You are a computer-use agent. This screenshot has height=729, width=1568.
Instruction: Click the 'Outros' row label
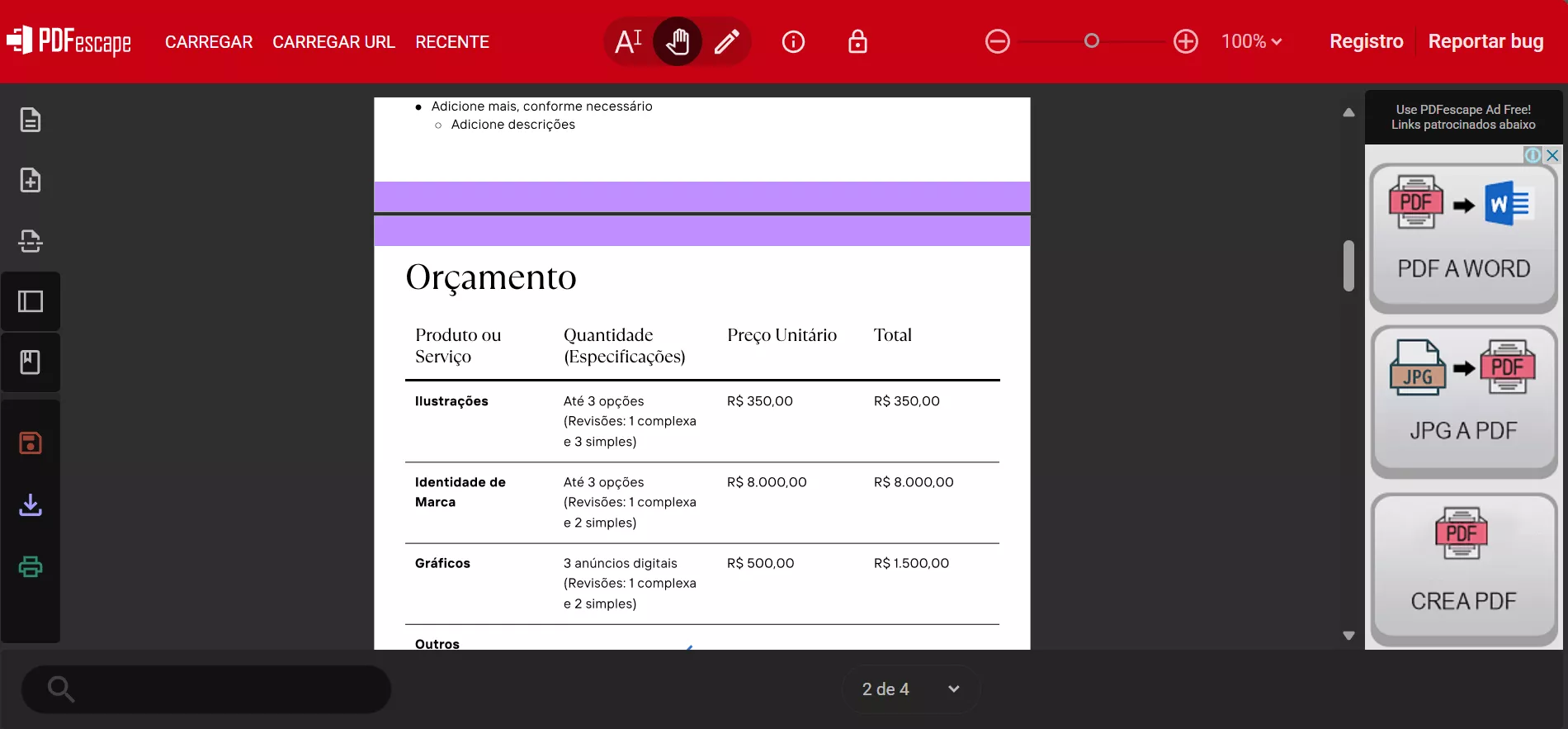(x=437, y=643)
